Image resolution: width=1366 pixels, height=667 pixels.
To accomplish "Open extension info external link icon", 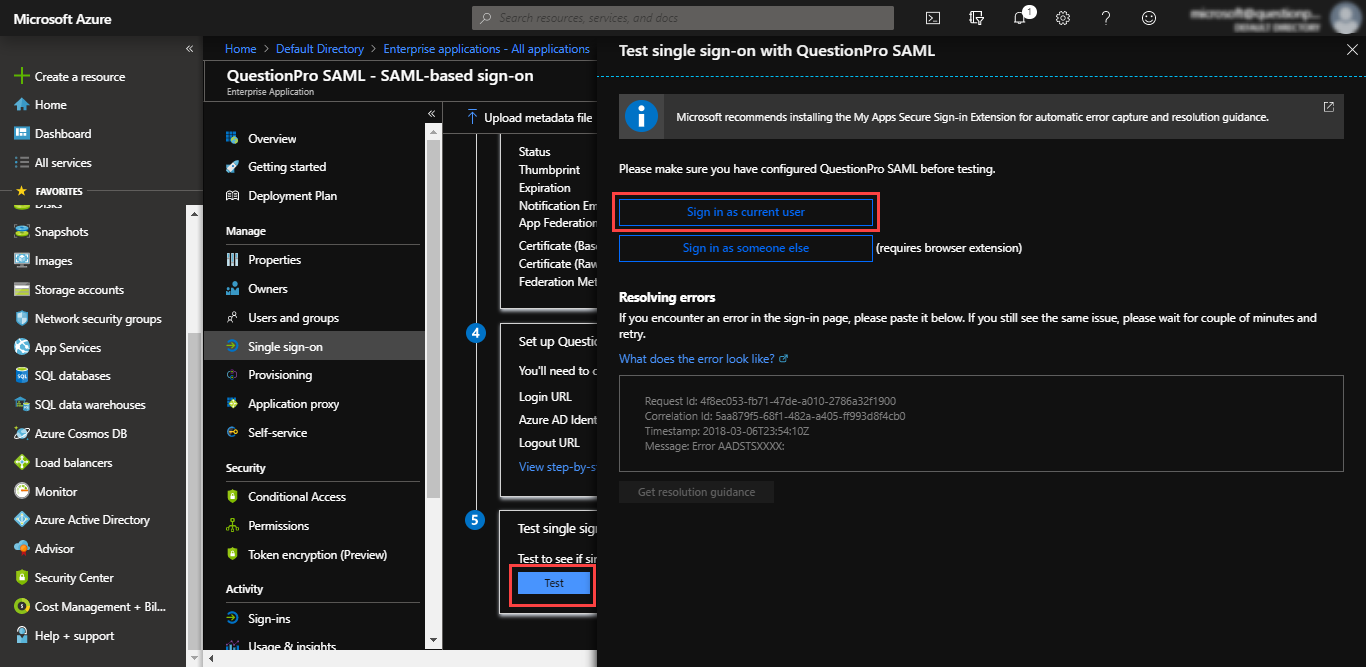I will click(1328, 107).
